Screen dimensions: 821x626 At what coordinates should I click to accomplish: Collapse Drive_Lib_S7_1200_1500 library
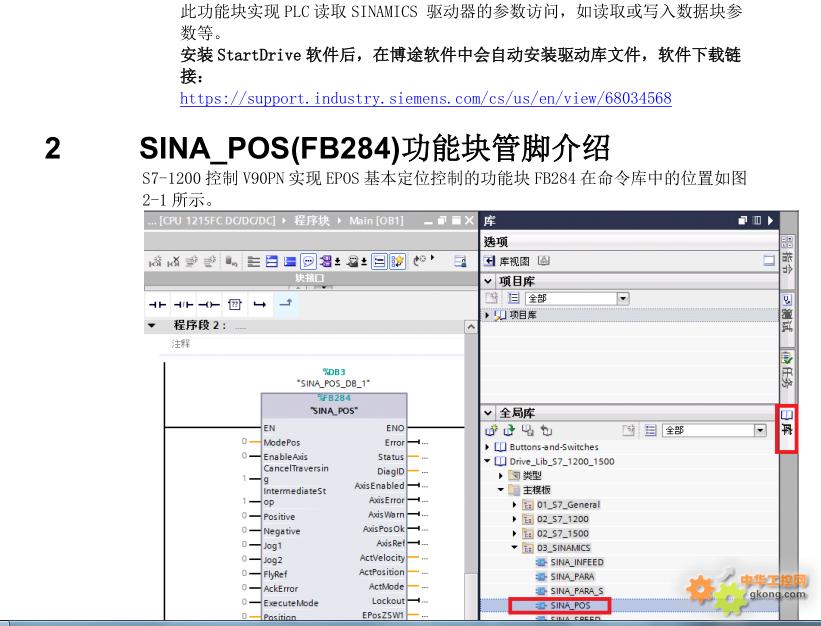[x=487, y=461]
